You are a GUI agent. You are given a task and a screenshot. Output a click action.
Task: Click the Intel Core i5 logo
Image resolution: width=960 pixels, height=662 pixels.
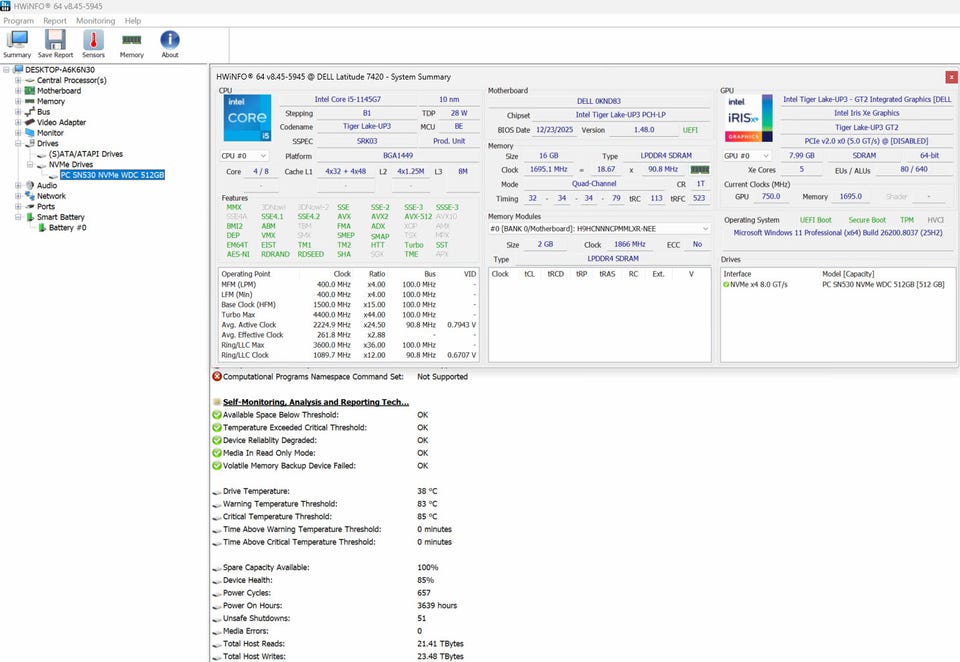tap(246, 118)
